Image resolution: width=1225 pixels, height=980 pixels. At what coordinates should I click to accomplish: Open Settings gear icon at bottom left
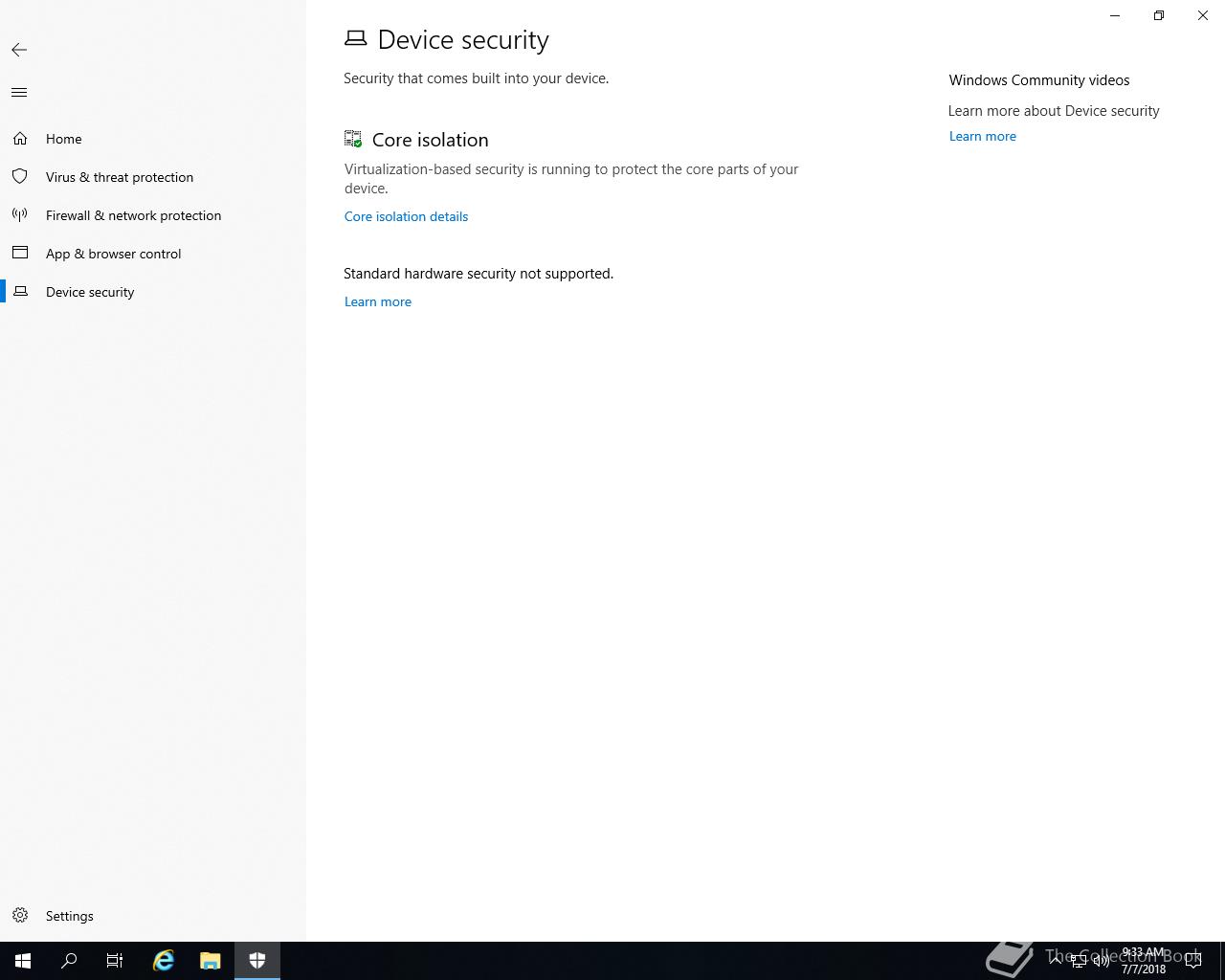(x=20, y=916)
